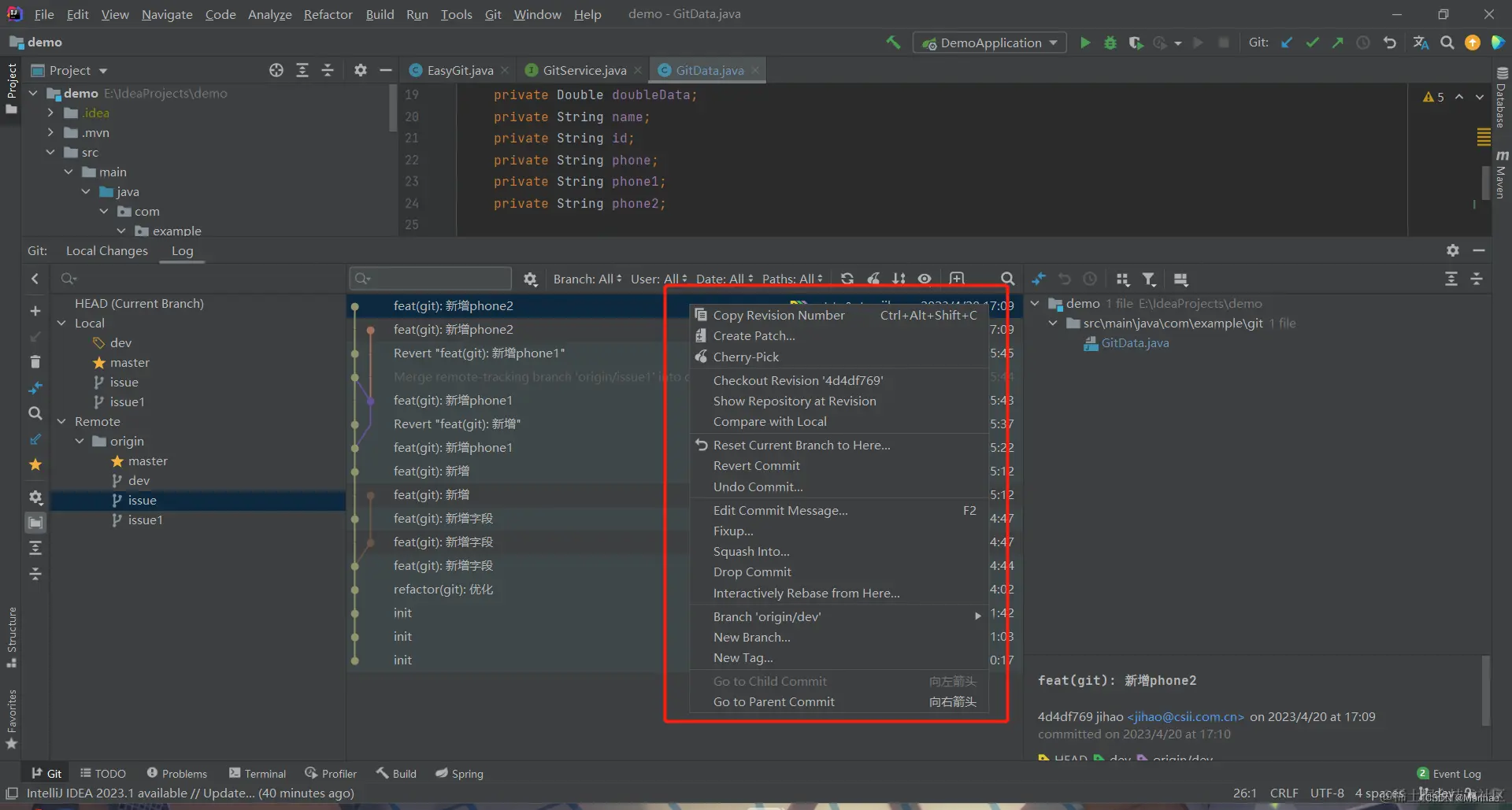Viewport: 1512px width, 810px height.
Task: Toggle the Structure tool window
Action: coord(11,638)
